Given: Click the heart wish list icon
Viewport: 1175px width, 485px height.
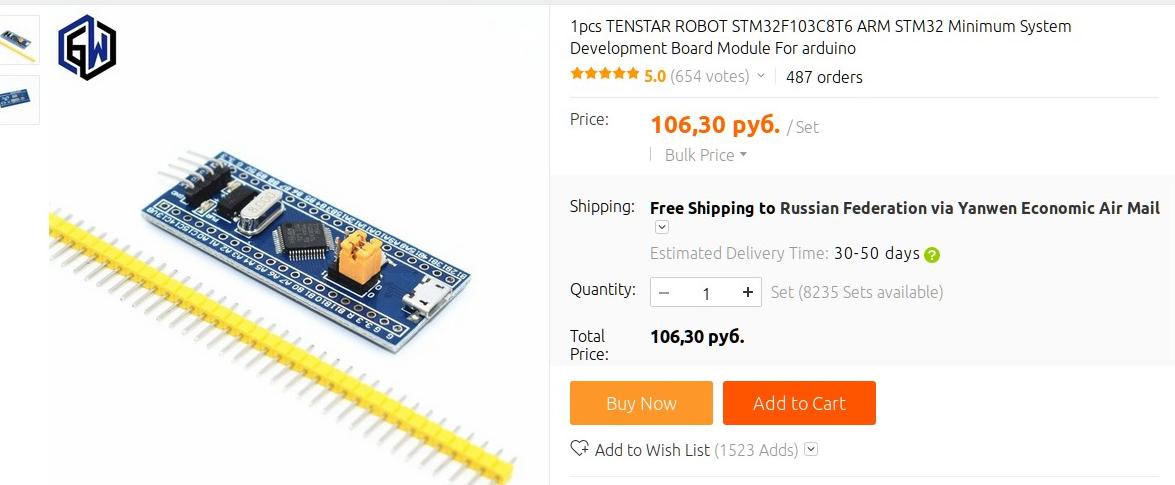Looking at the screenshot, I should point(579,448).
